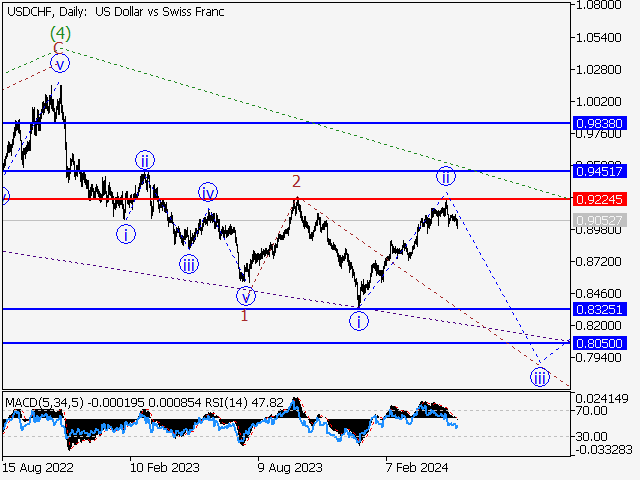Click the 70.00 RSI level label
Viewport: 640px width, 480px height.
coord(591,411)
